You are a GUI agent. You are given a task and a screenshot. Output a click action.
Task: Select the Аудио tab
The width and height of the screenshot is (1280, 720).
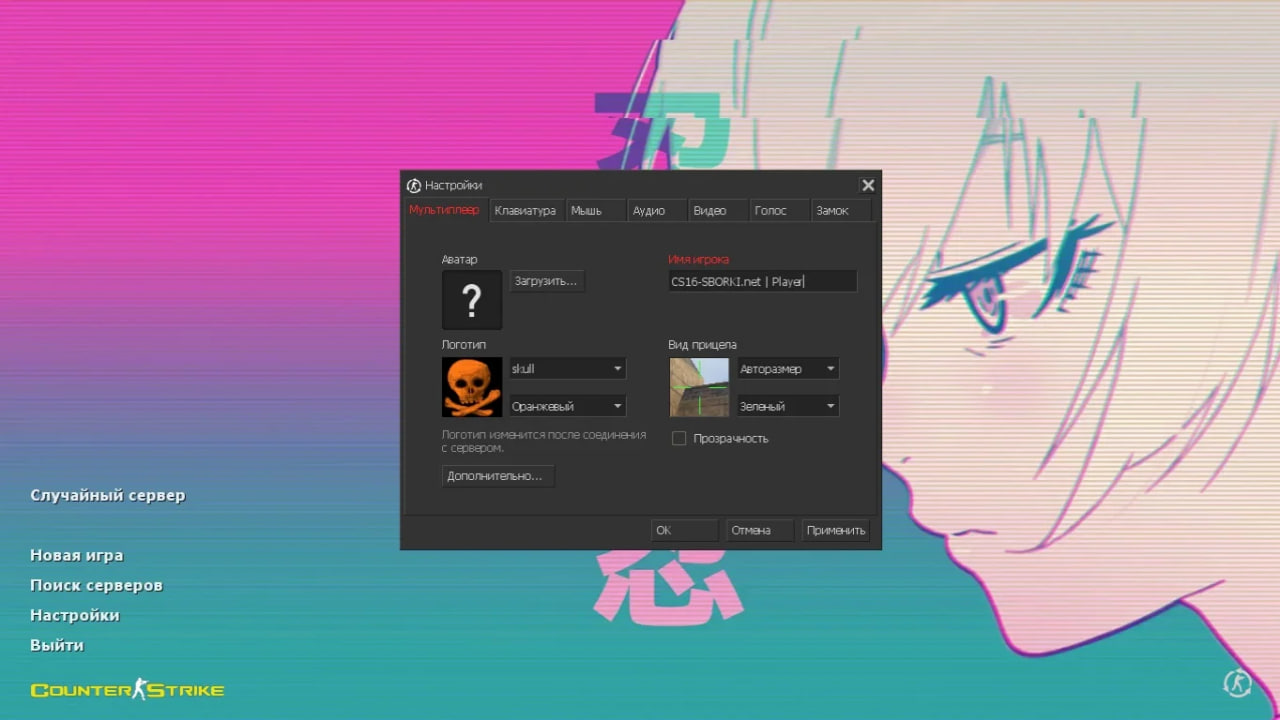(x=649, y=211)
